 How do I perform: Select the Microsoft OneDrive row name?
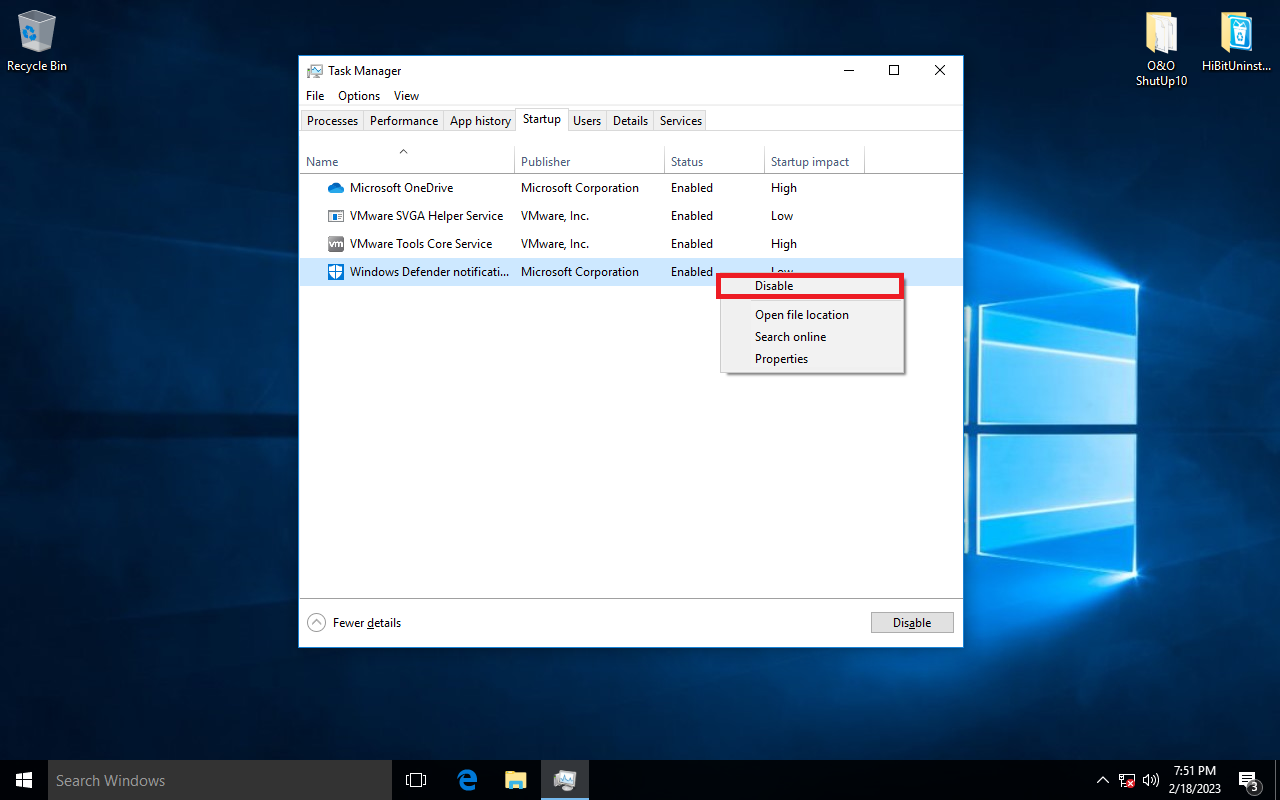tap(401, 188)
